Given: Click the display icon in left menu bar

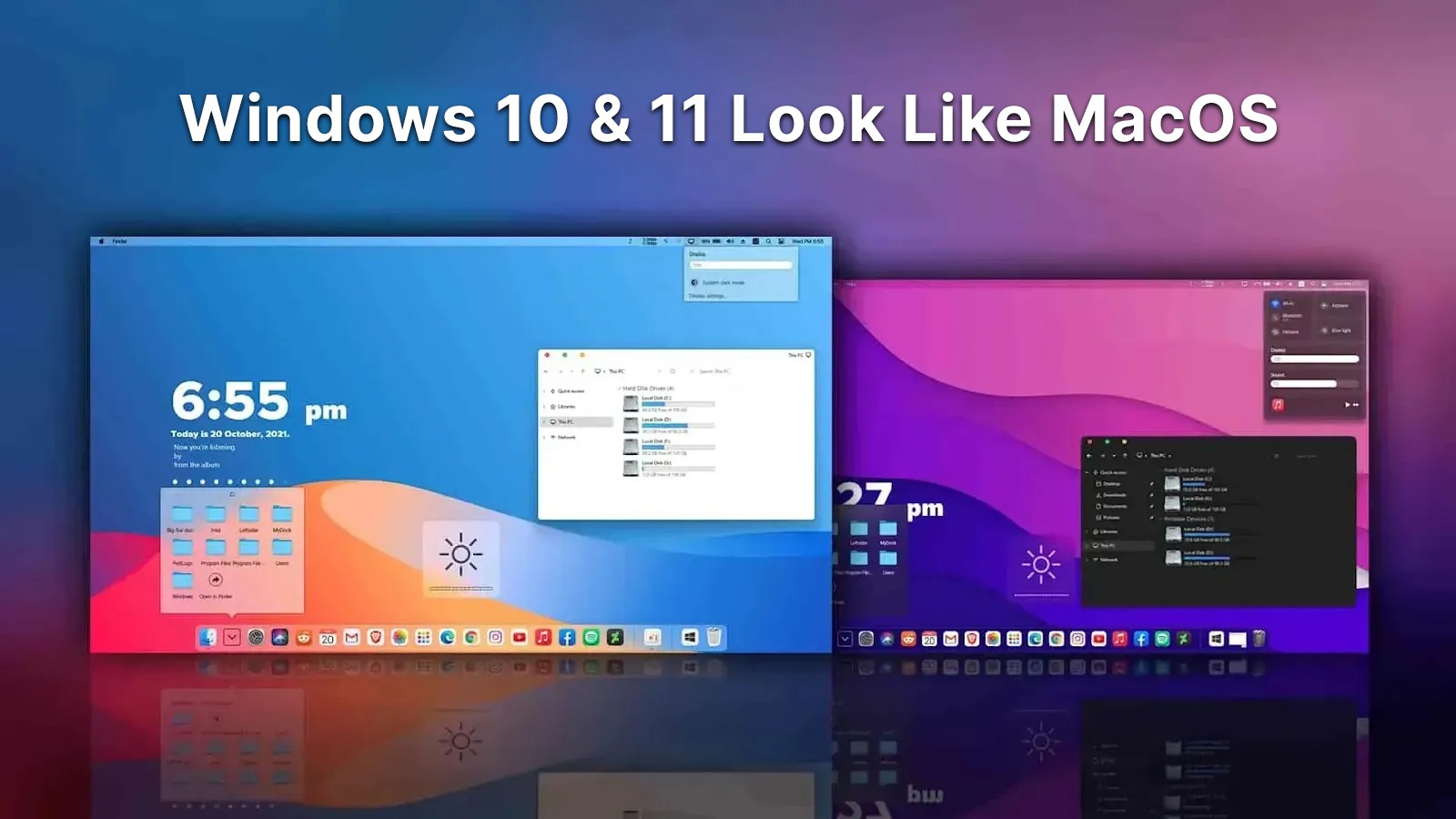Looking at the screenshot, I should (691, 241).
